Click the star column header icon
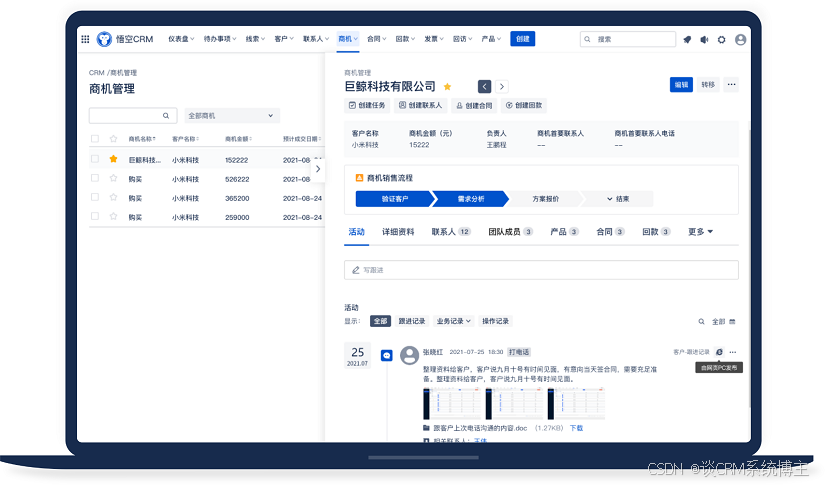 pyautogui.click(x=113, y=139)
